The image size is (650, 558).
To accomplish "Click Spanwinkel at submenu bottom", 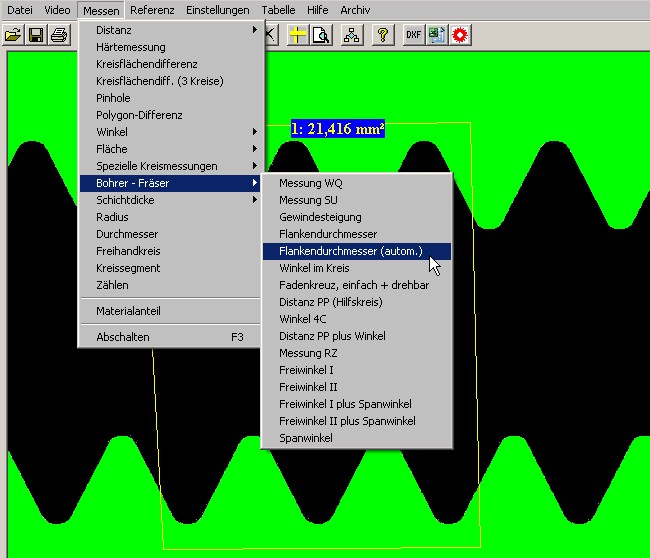I will (x=357, y=438).
